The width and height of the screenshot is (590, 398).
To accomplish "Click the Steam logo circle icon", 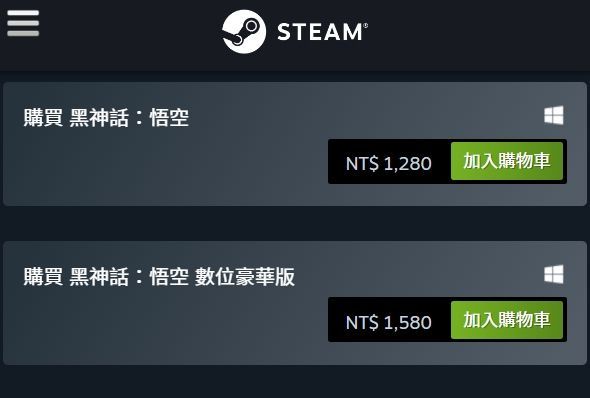I will [244, 32].
